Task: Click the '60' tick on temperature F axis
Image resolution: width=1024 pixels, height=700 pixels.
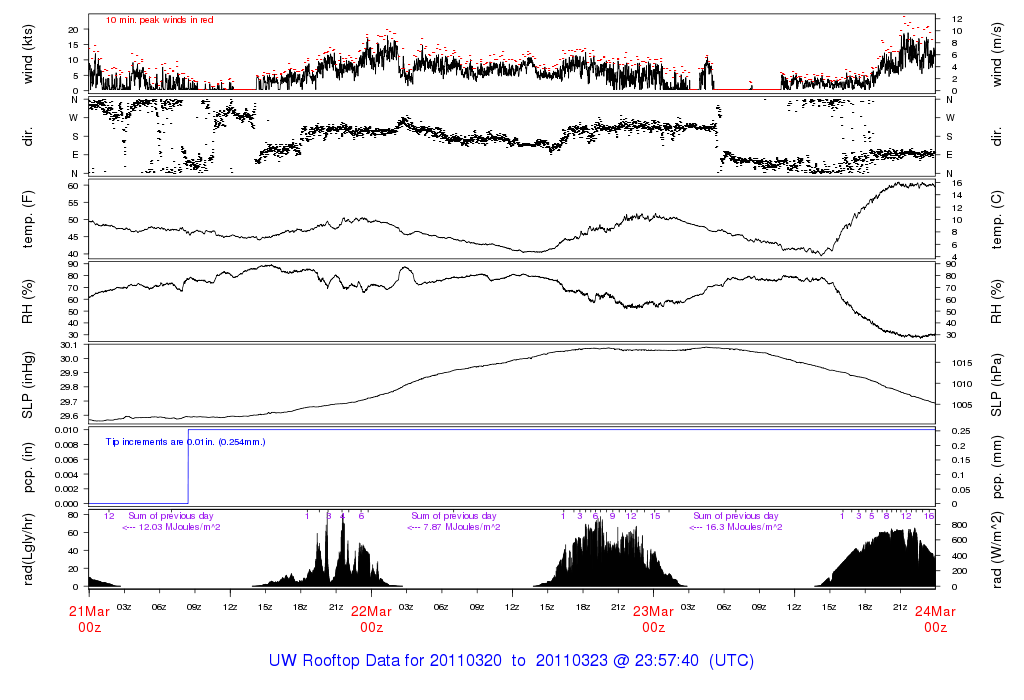Action: [x=73, y=186]
